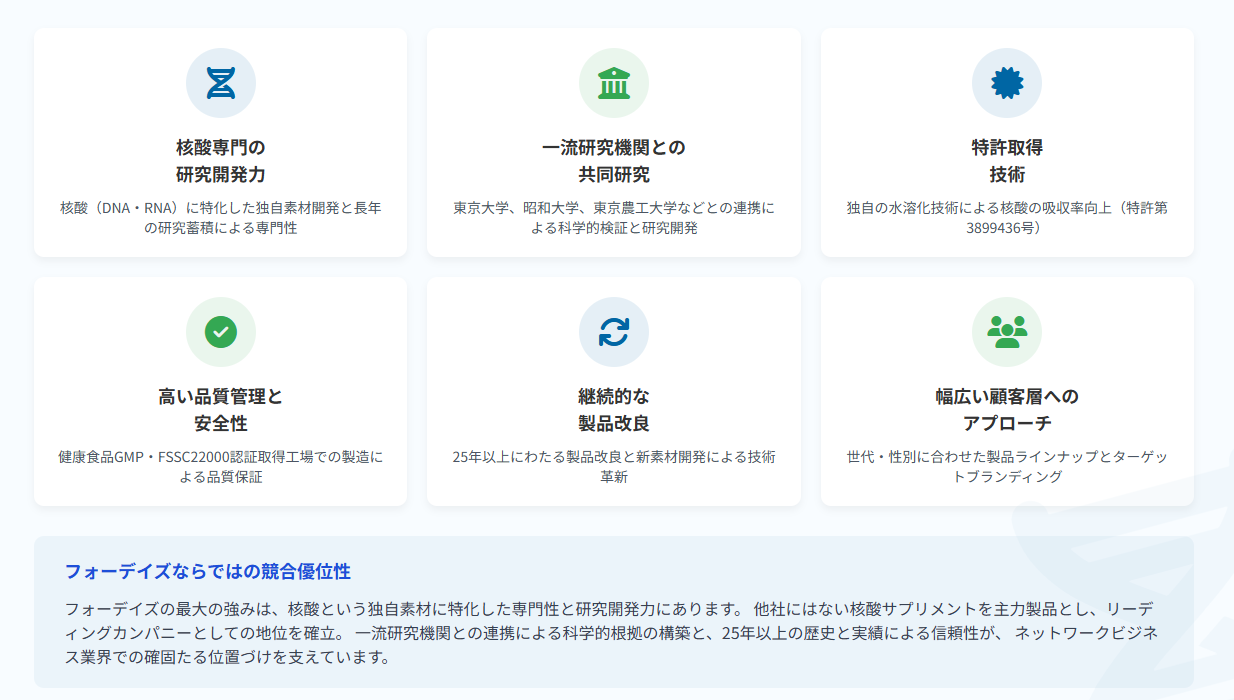
Task: Select heading 継続的な製品改良
Action: point(614,410)
